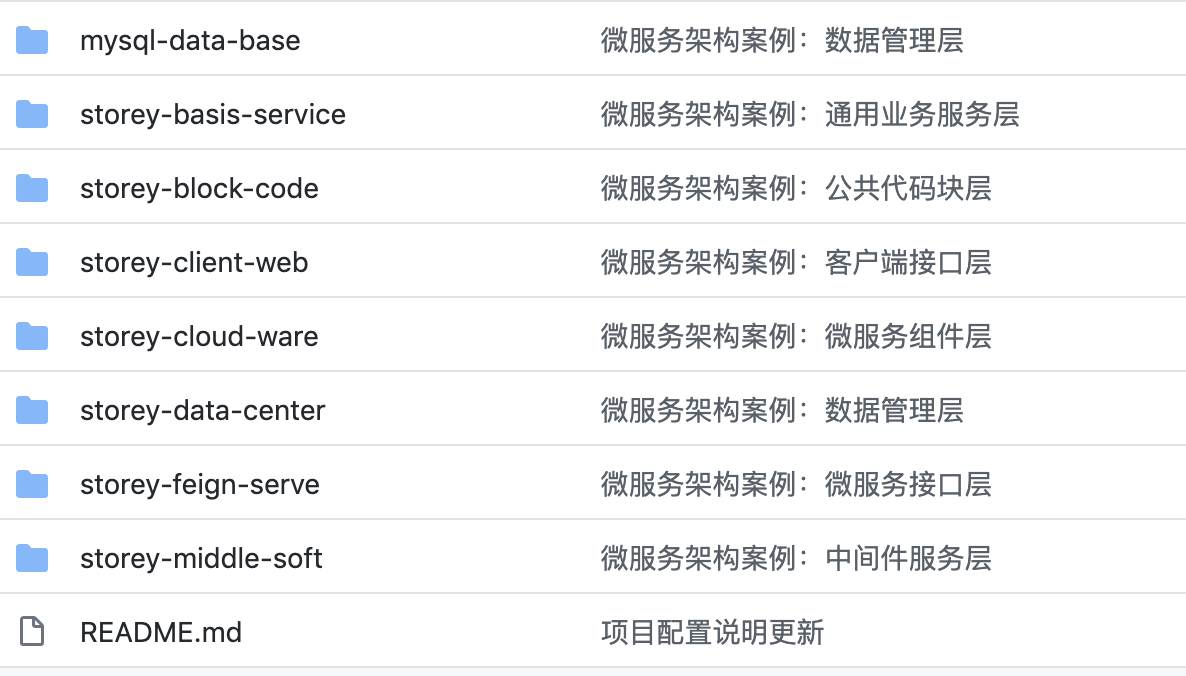Click the storey-client-web folder icon

(x=32, y=263)
